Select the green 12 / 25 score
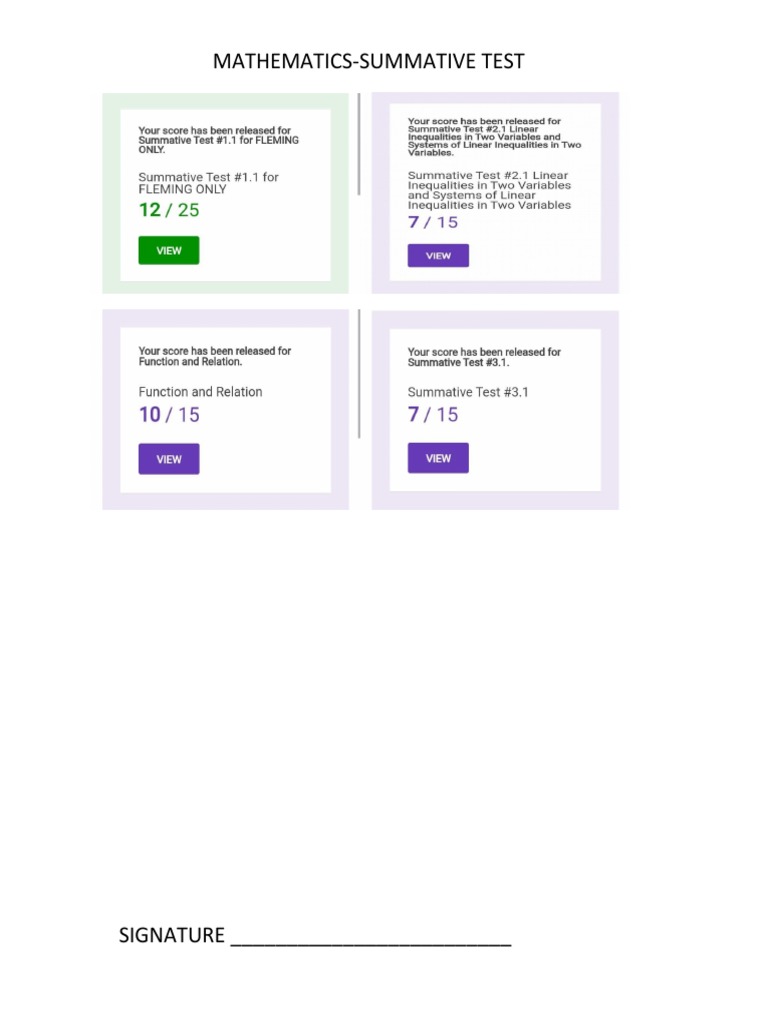 coord(169,210)
